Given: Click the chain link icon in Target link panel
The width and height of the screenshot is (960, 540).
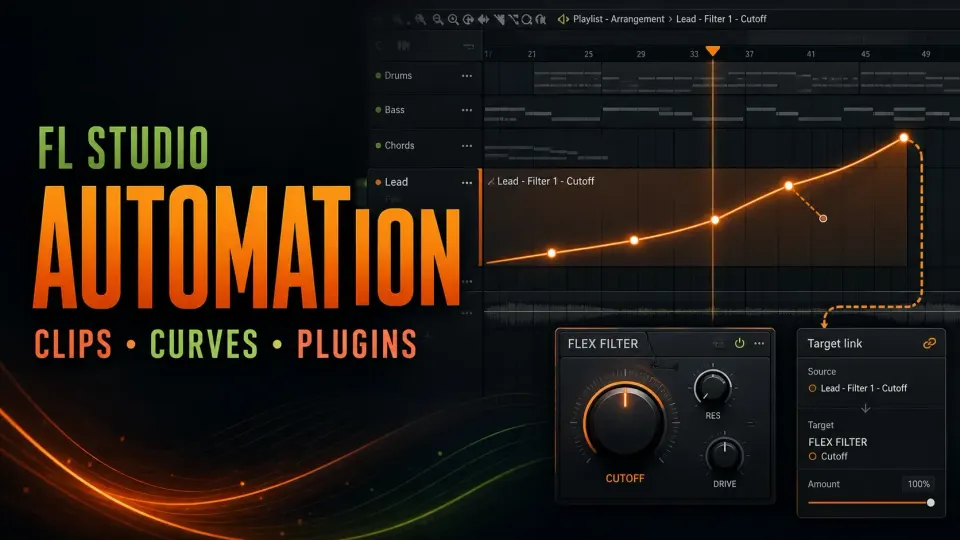Looking at the screenshot, I should [x=929, y=343].
